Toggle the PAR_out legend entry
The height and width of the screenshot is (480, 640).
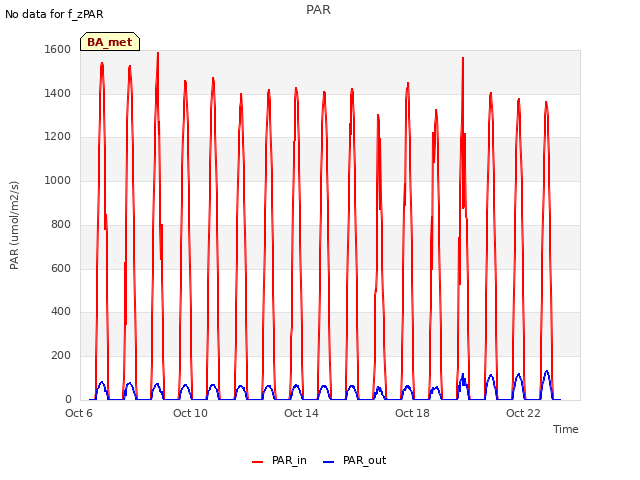[354, 460]
